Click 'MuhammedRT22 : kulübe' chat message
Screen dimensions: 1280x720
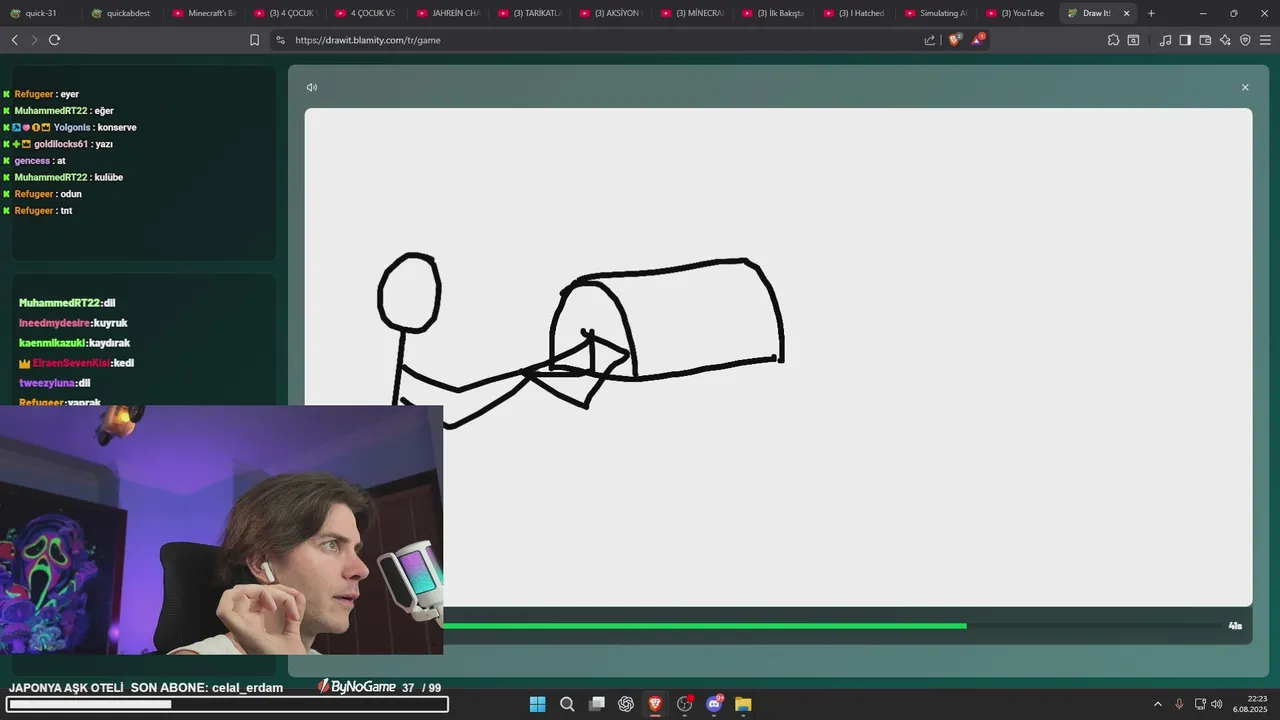coord(63,177)
